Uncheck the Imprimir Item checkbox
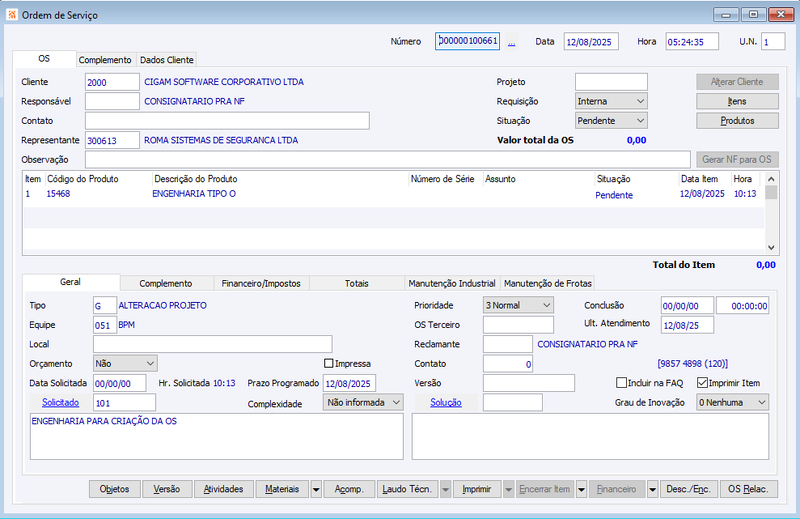Screen dimensions: 800x519 click(x=702, y=383)
